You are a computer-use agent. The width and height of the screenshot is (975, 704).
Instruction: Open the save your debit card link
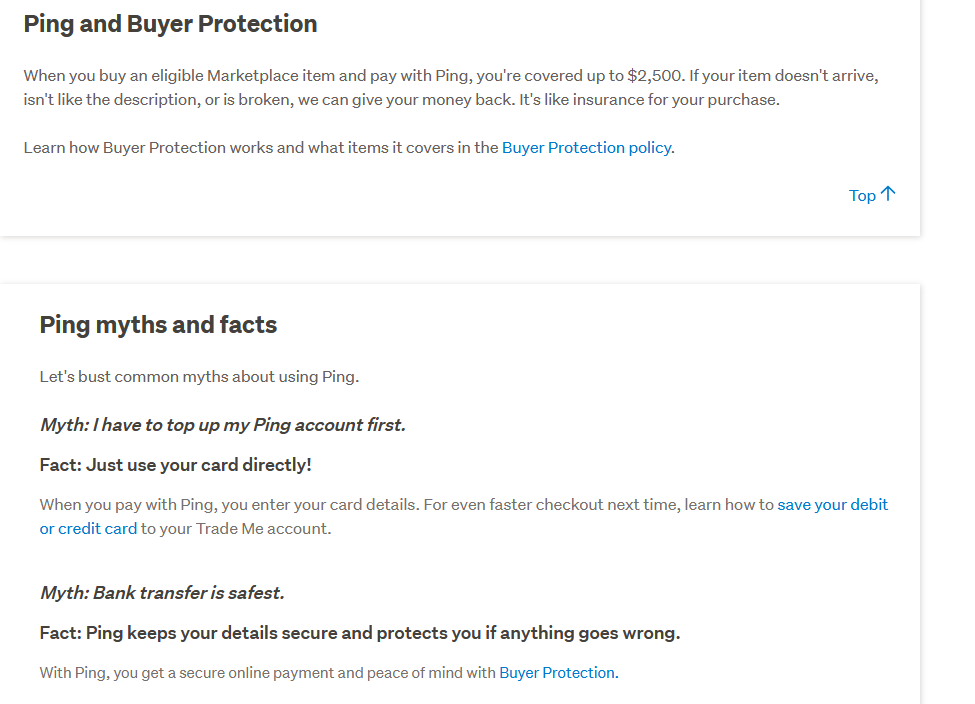(832, 505)
